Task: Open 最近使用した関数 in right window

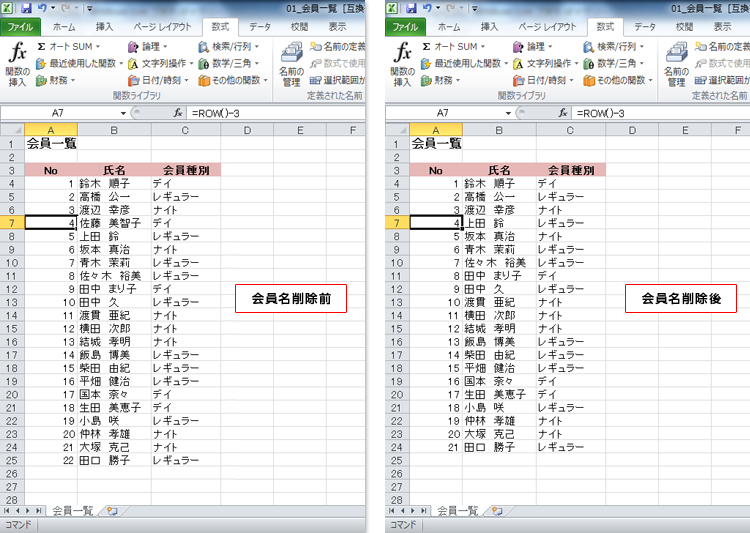Action: coord(464,63)
